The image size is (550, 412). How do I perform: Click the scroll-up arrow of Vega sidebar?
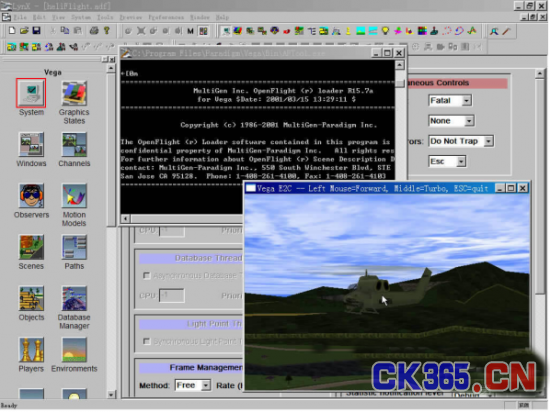coord(111,68)
